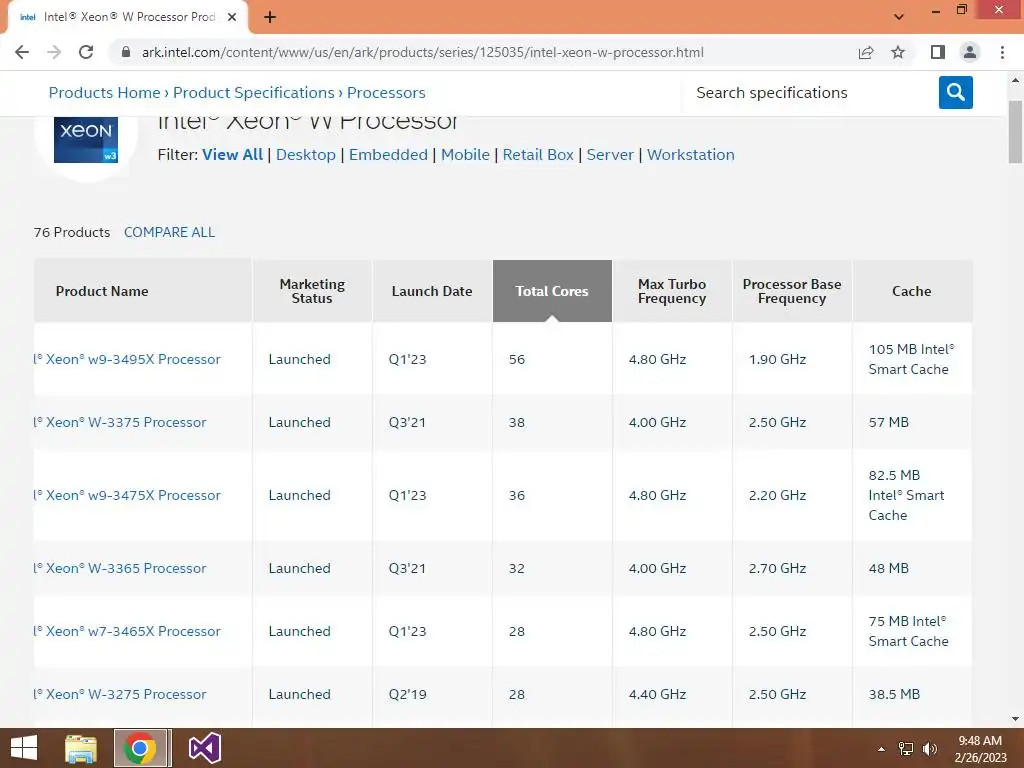Click the '105 MB Intel Smart Cache' cell
Viewport: 1024px width, 768px height.
click(912, 359)
